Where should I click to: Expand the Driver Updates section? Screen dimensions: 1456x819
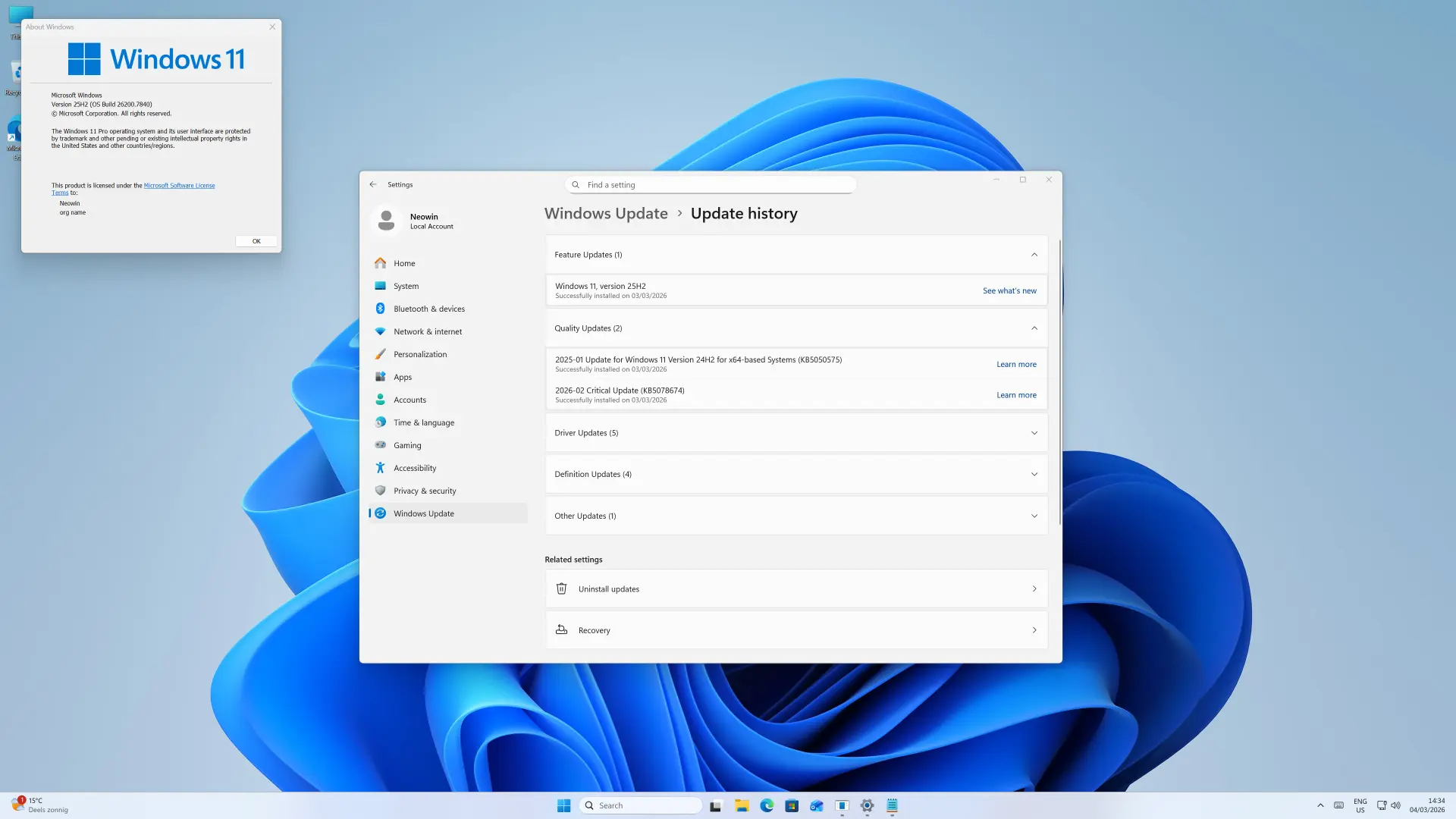coord(1034,433)
